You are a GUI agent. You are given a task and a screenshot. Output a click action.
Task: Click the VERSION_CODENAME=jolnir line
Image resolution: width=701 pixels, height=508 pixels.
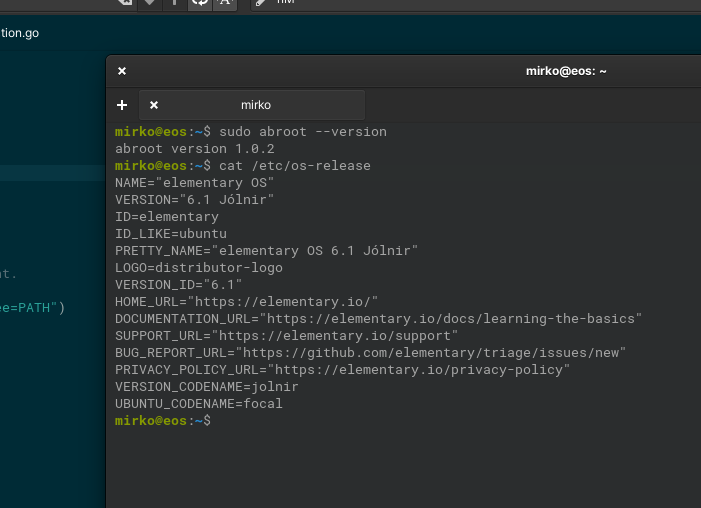(x=207, y=387)
